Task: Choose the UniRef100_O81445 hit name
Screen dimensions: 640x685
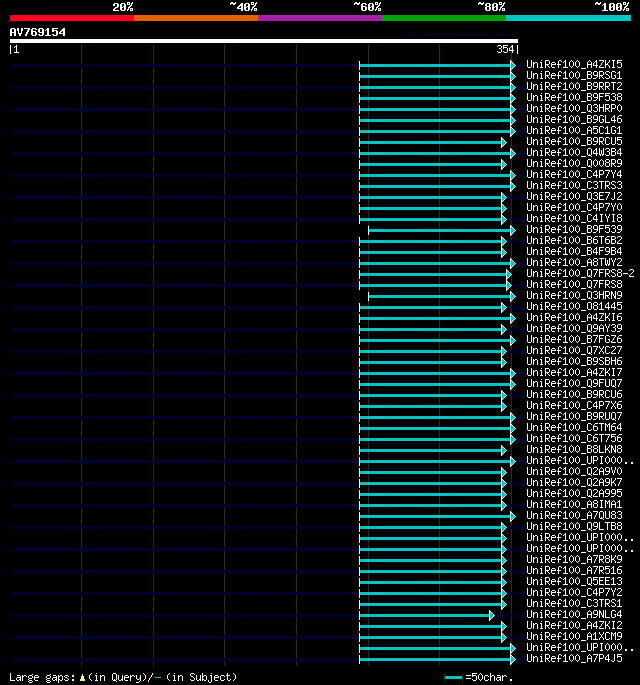Action: coord(574,306)
